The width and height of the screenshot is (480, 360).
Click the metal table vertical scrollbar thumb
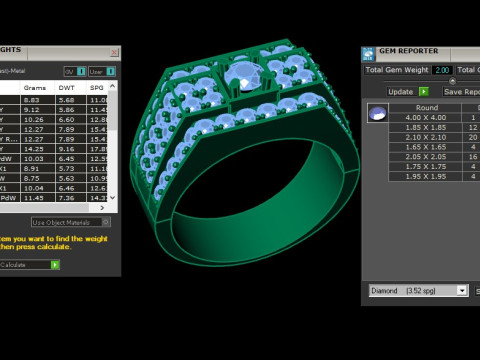click(113, 110)
